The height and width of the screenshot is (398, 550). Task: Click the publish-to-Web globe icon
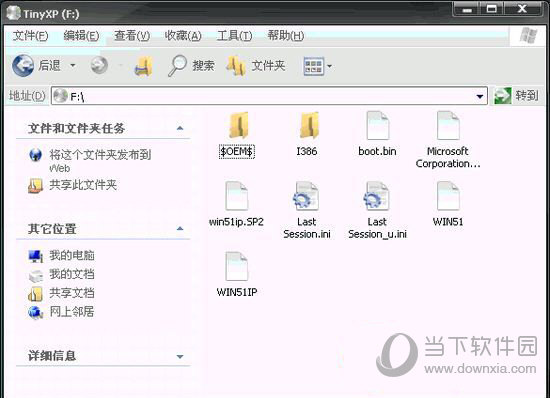pos(35,155)
